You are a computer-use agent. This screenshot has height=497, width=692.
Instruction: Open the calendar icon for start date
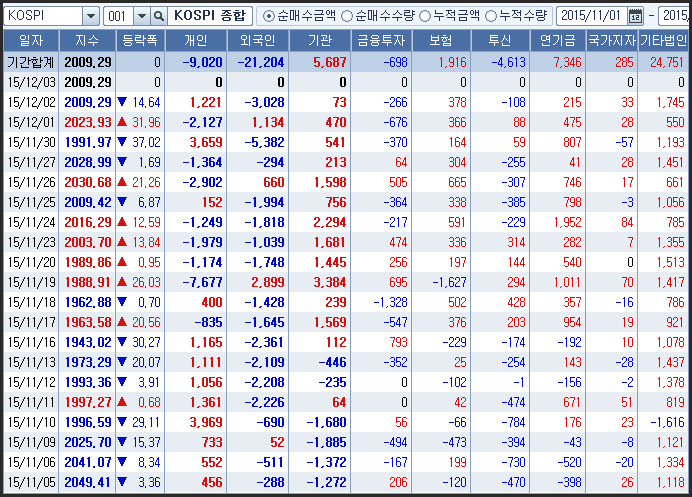(x=635, y=16)
